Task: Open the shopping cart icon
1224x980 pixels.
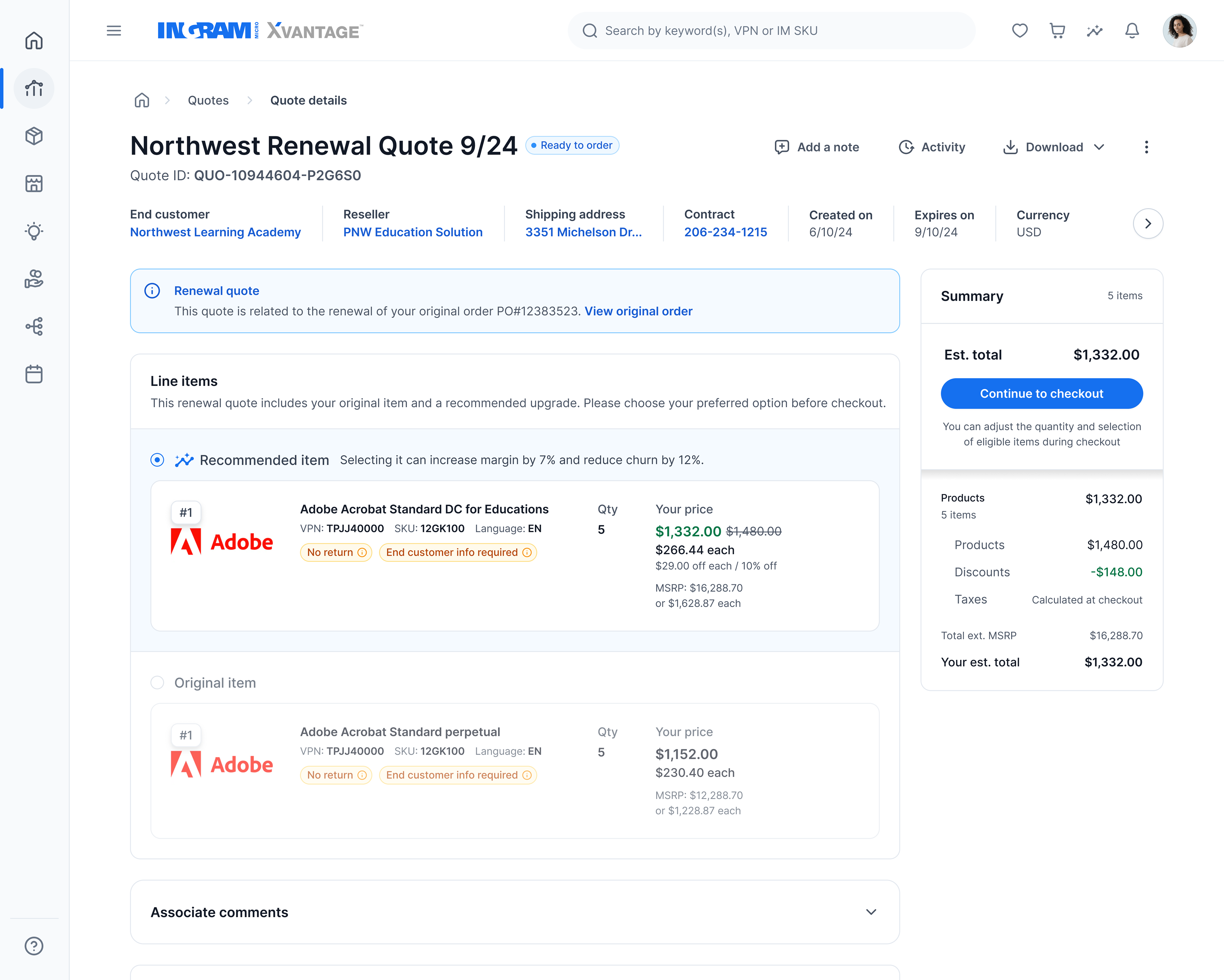Action: click(x=1057, y=31)
